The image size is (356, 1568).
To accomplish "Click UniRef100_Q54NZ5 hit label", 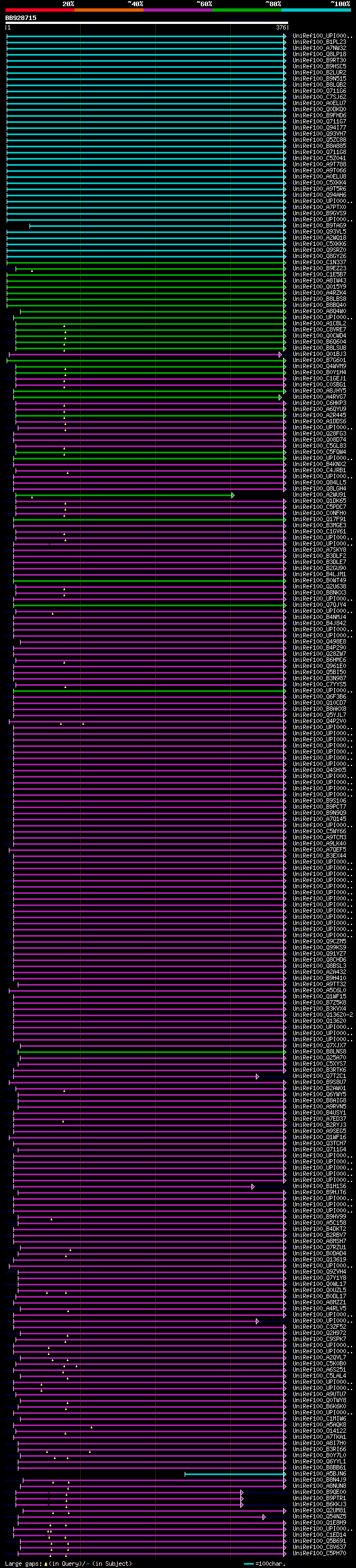I will click(319, 1517).
